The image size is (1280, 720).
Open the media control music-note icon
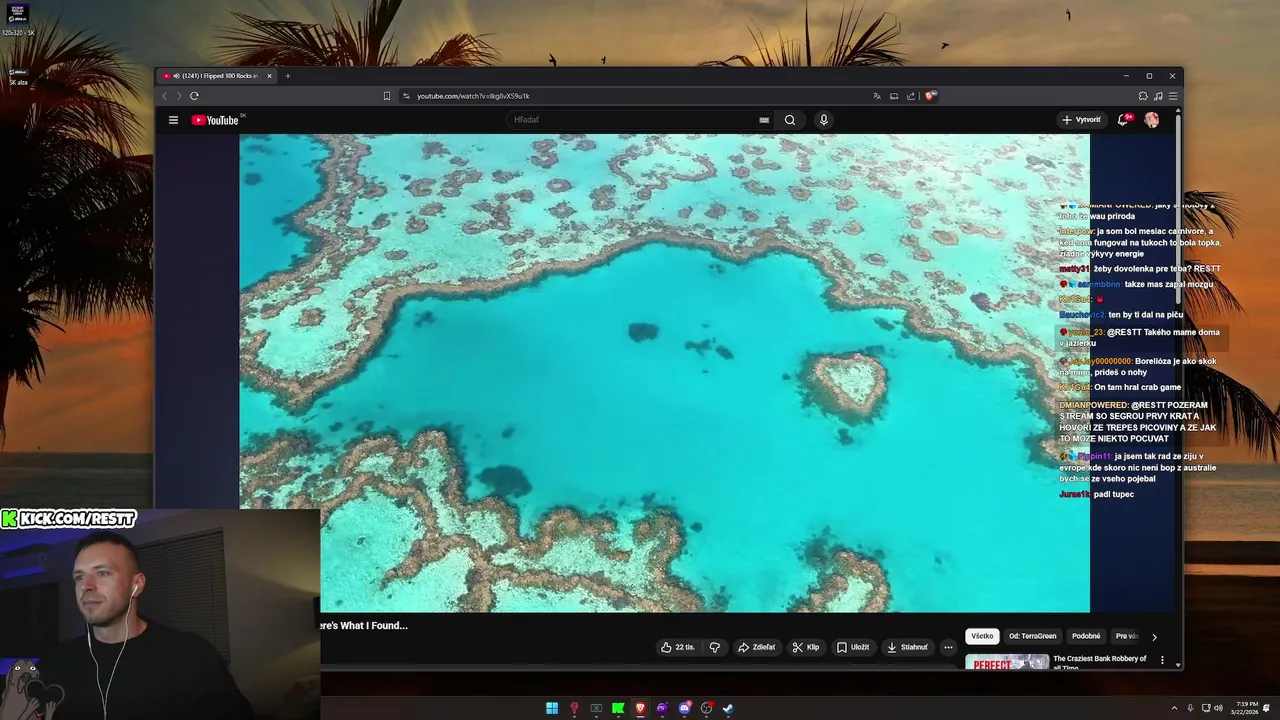pyautogui.click(x=1158, y=96)
